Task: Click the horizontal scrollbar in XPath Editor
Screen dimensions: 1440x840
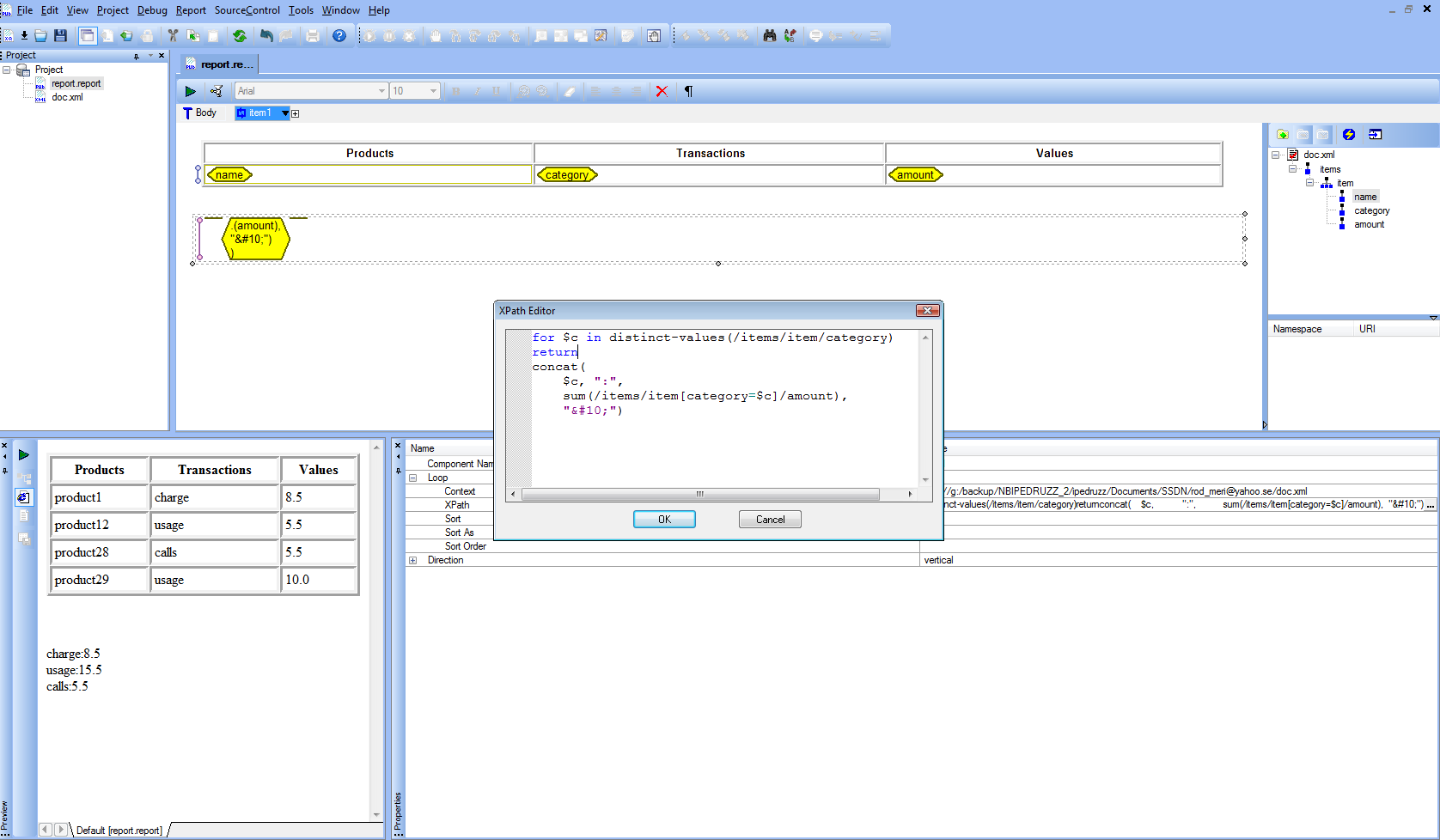Action: pos(699,494)
